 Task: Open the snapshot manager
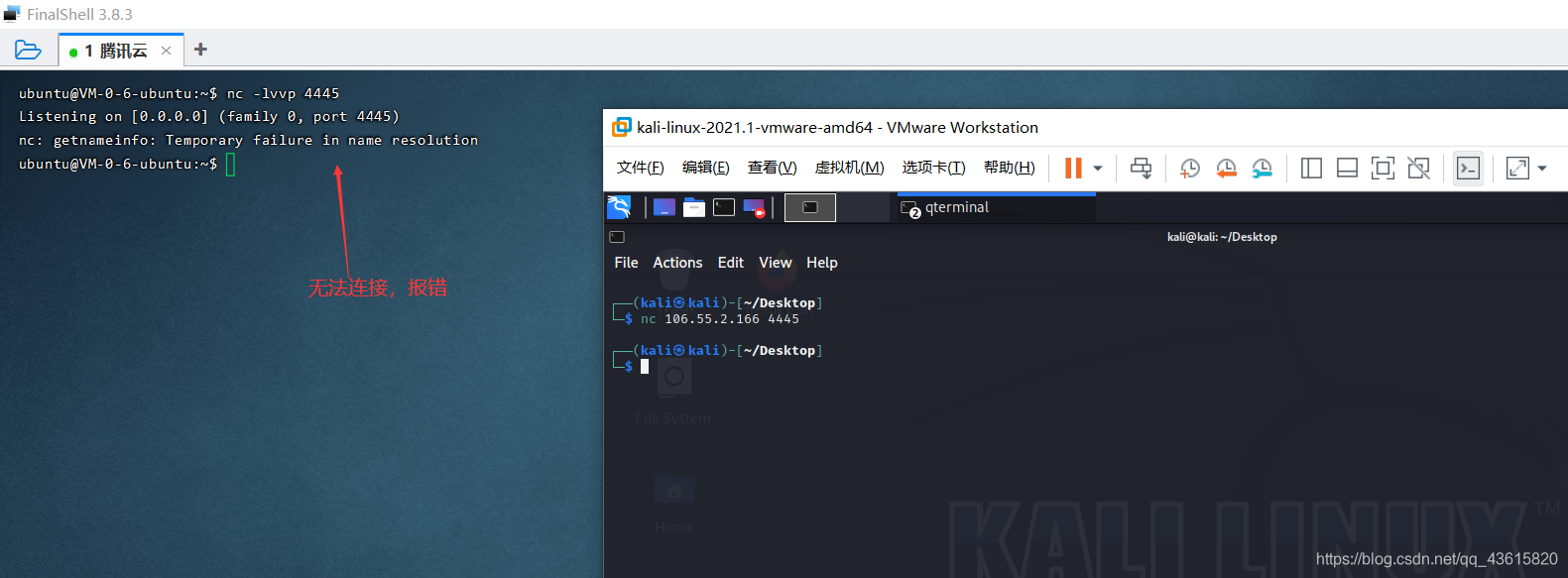pyautogui.click(x=1262, y=169)
